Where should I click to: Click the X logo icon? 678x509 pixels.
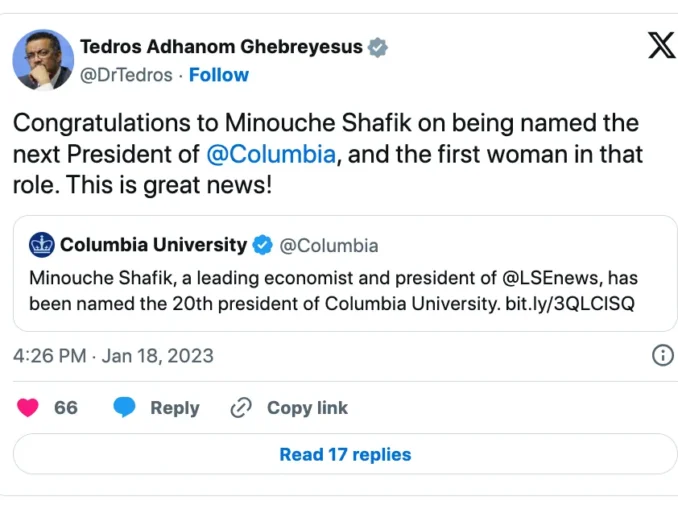[661, 46]
